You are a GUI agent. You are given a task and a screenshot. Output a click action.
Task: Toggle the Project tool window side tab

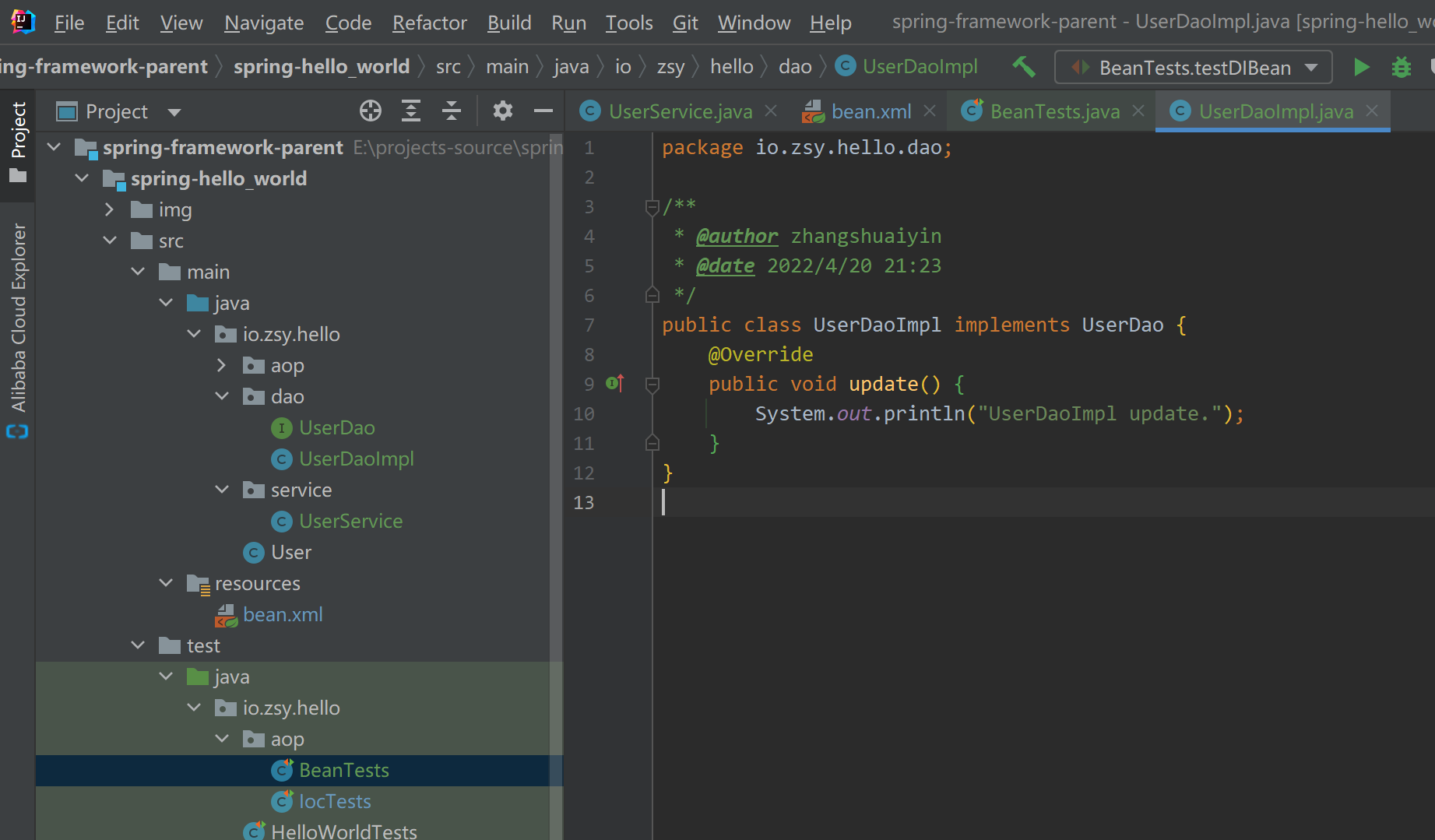pyautogui.click(x=18, y=142)
